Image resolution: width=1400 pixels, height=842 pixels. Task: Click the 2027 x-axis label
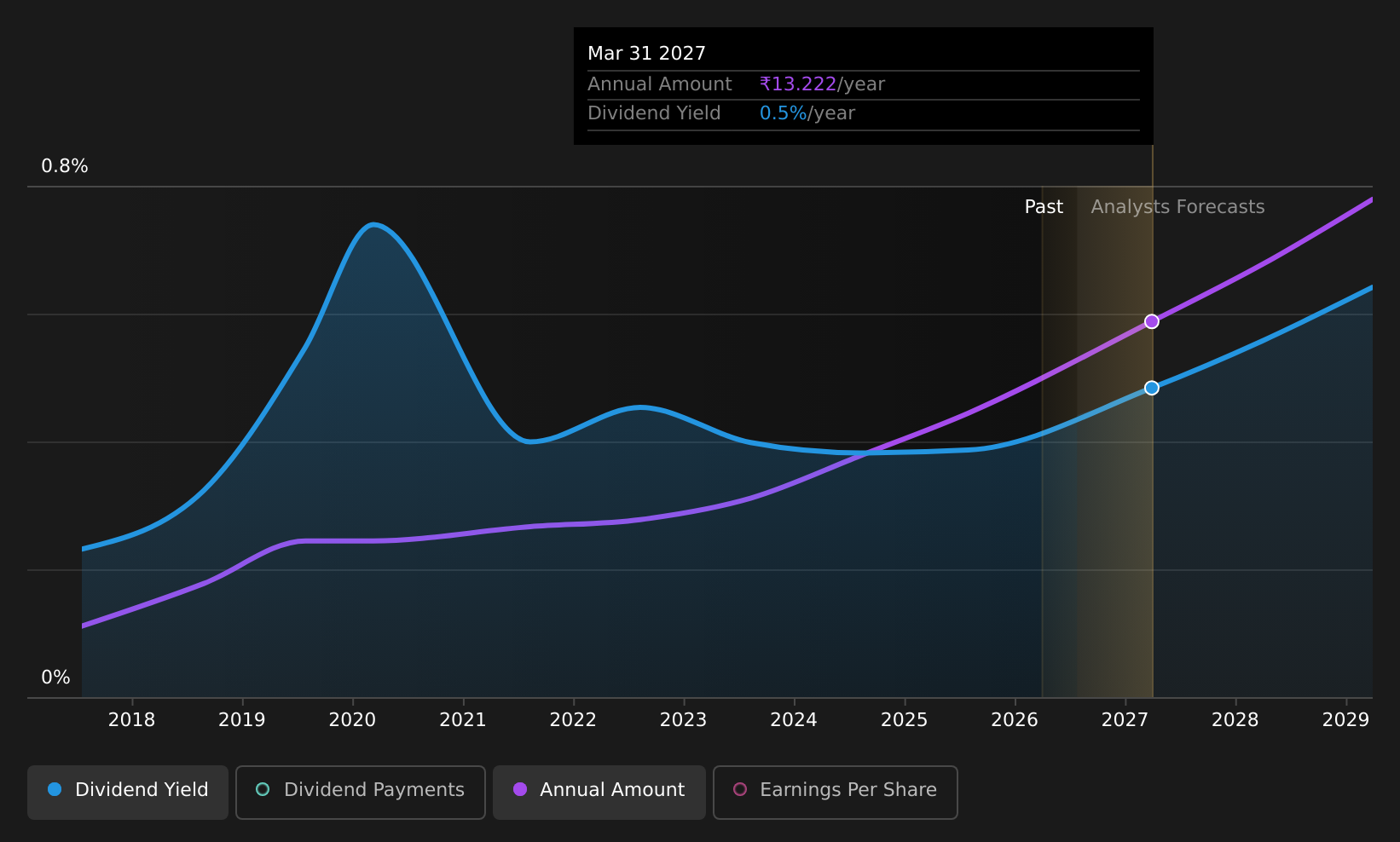point(1125,720)
